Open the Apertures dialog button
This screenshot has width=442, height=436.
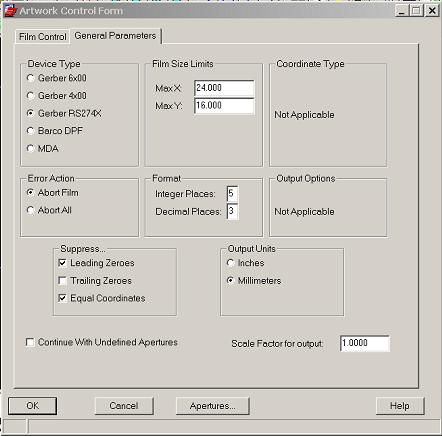point(212,406)
